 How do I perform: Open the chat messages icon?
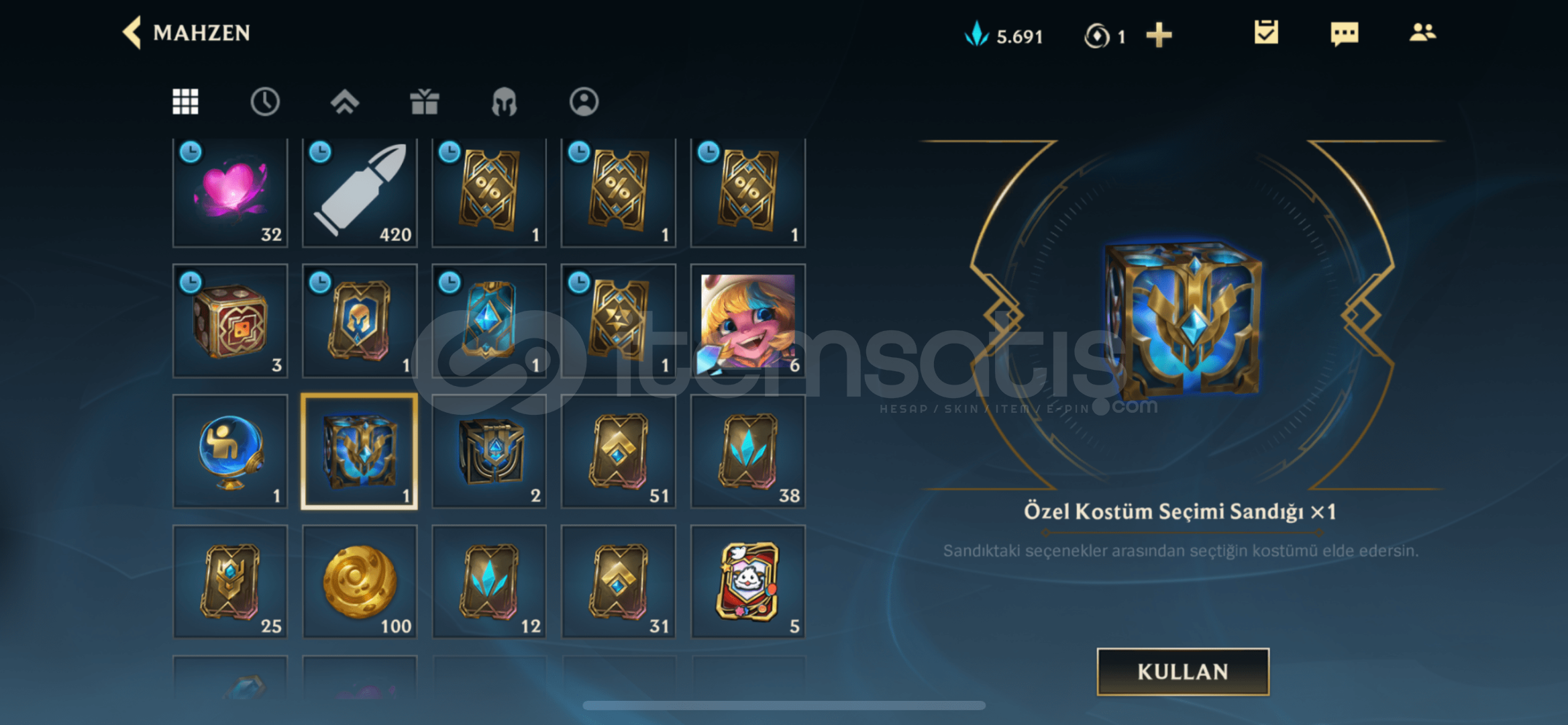point(1344,33)
